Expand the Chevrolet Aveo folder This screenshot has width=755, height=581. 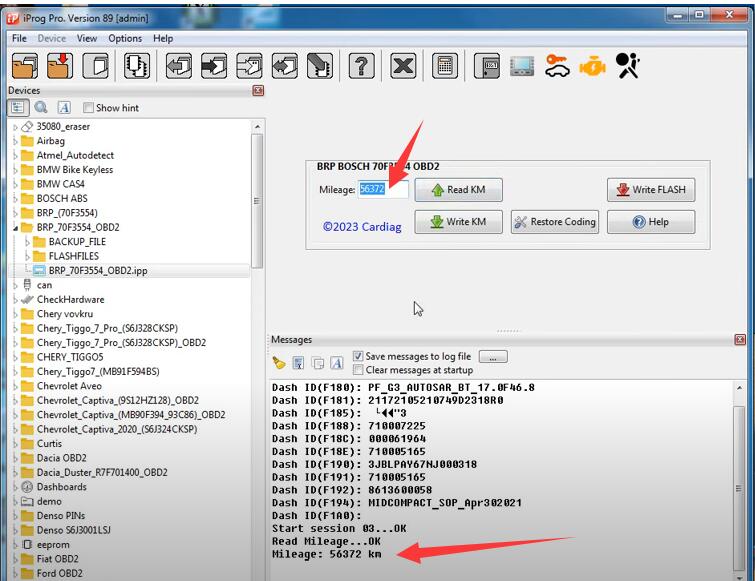15,387
